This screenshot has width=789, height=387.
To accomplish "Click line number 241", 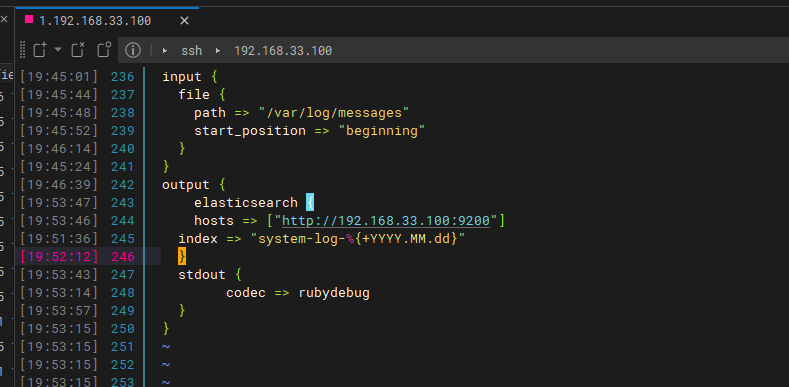I will pos(123,167).
